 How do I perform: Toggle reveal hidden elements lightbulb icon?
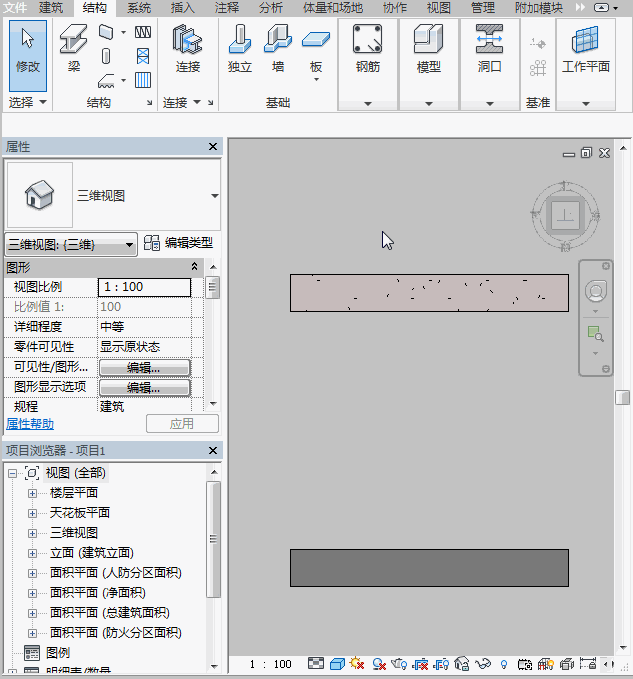click(x=504, y=664)
